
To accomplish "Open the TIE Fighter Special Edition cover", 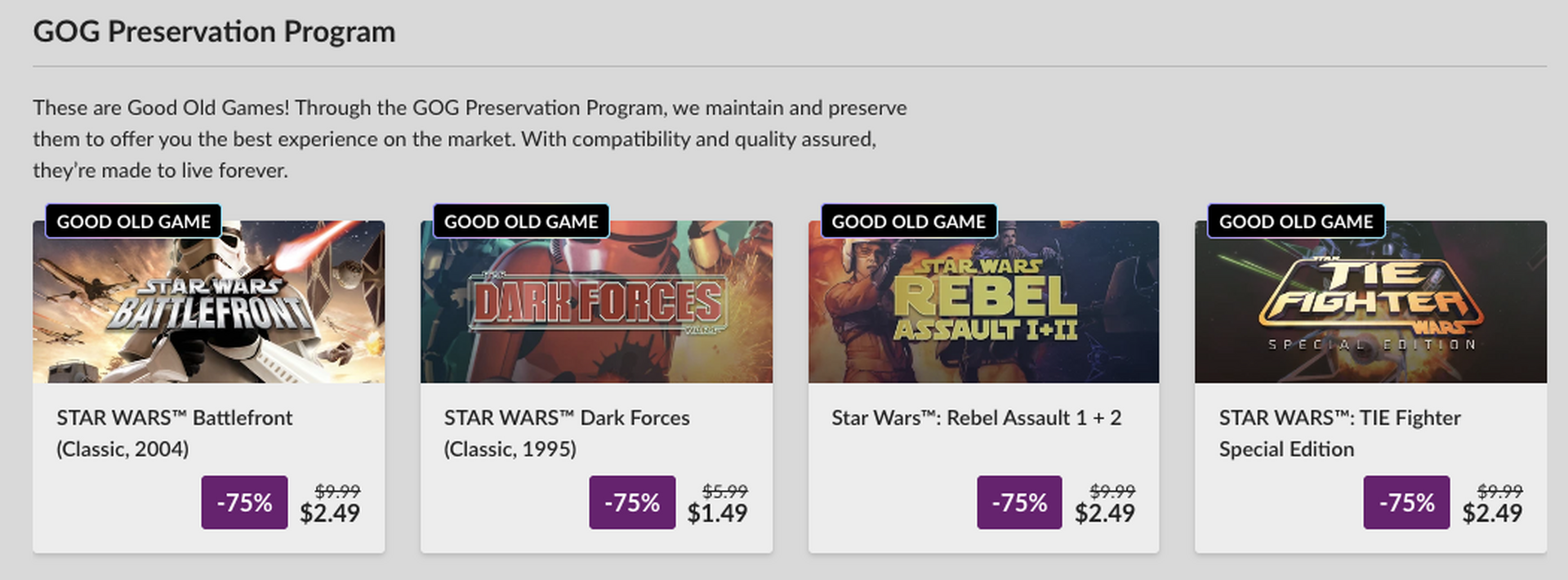I will (1370, 310).
